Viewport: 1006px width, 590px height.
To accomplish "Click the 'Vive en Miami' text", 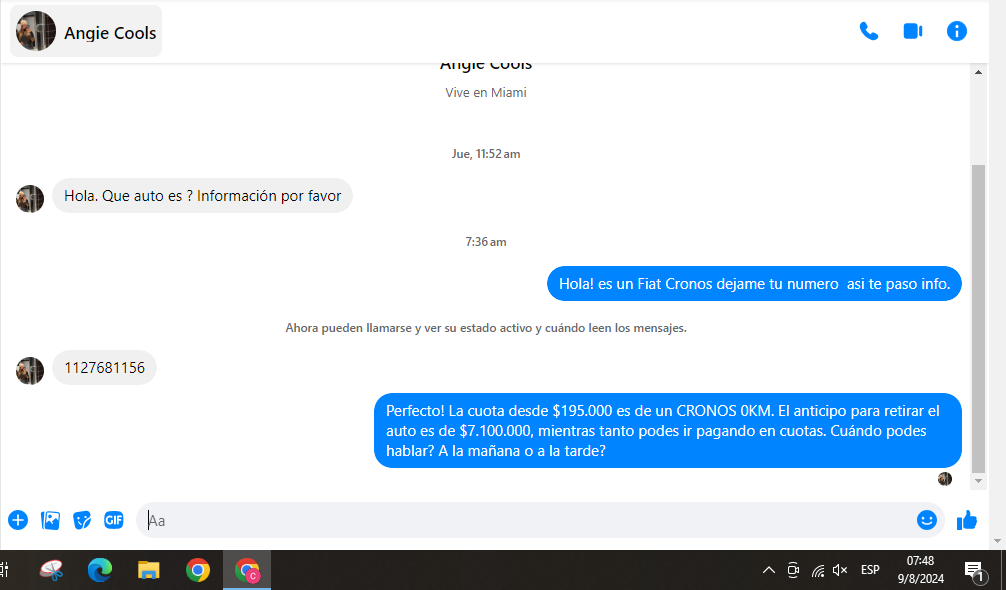I will coord(486,92).
